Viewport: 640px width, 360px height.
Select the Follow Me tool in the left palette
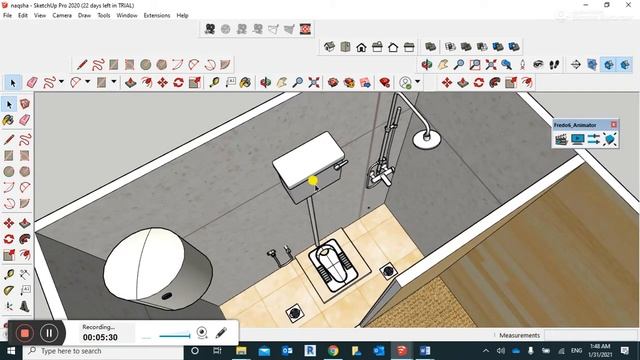(x=25, y=239)
